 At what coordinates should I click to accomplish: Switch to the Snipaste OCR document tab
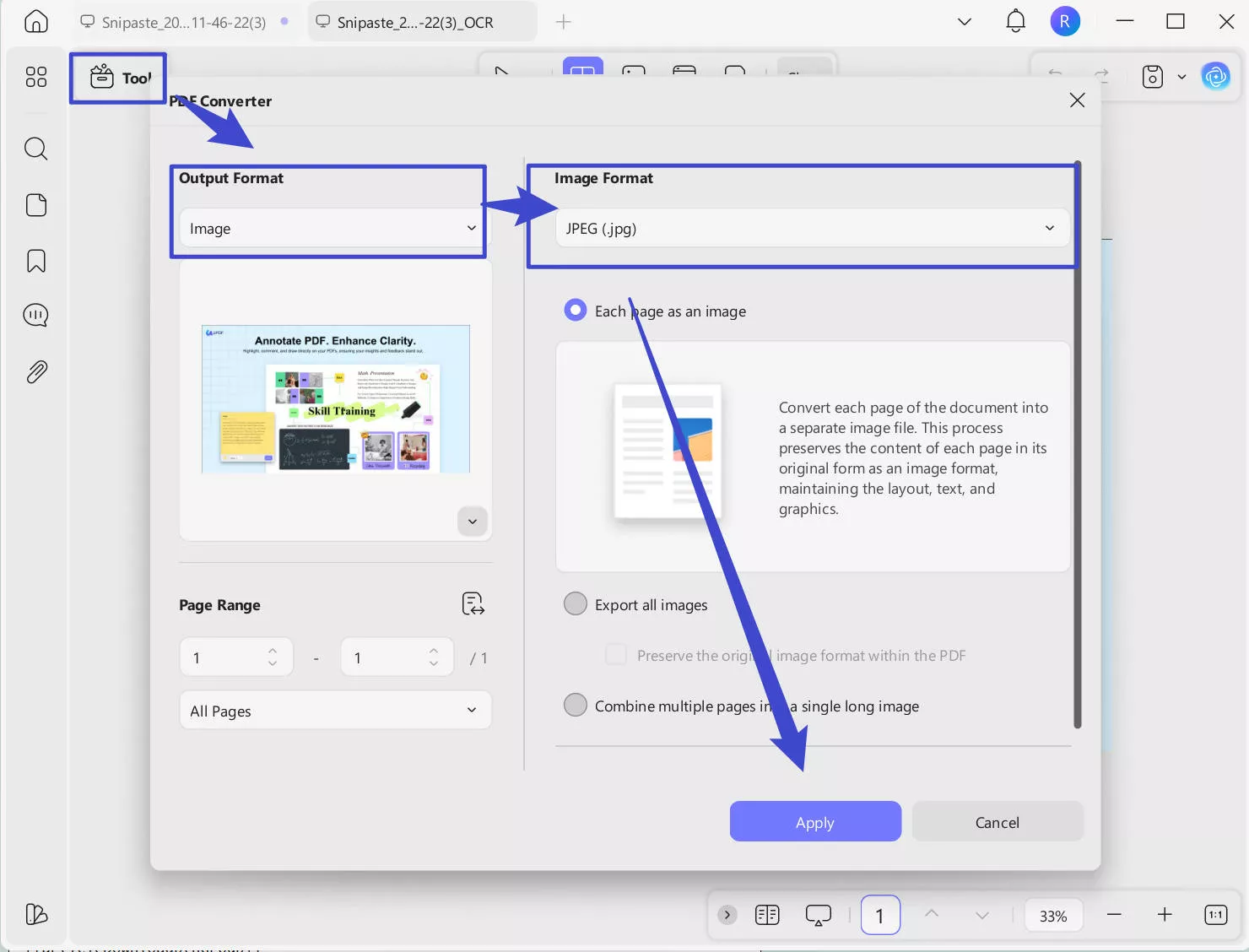click(414, 22)
